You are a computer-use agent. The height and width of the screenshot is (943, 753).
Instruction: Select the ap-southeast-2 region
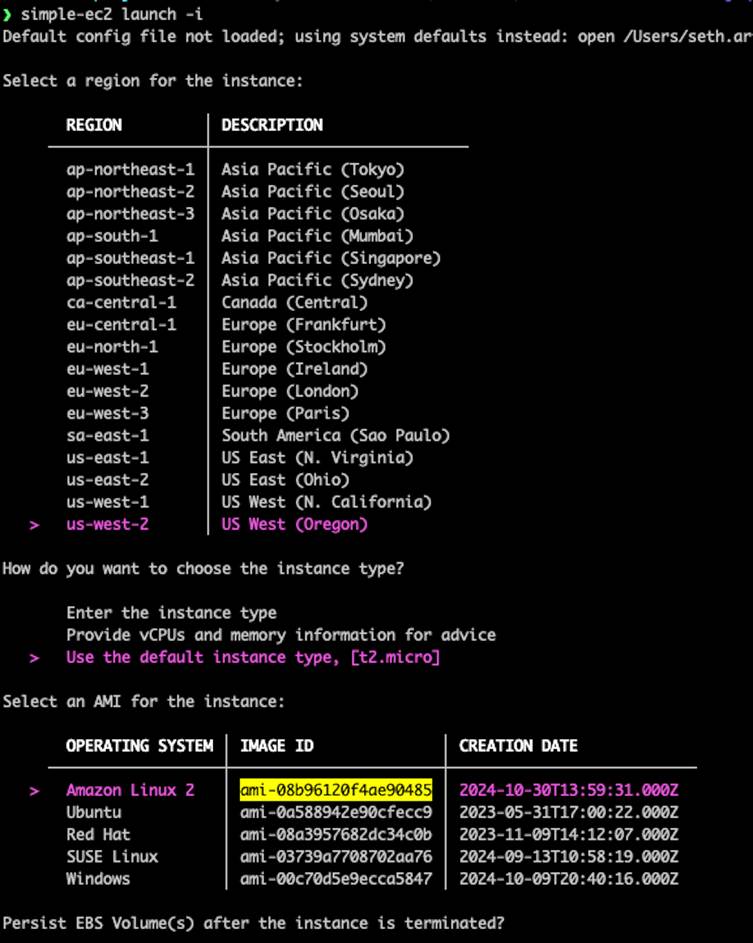pos(131,281)
